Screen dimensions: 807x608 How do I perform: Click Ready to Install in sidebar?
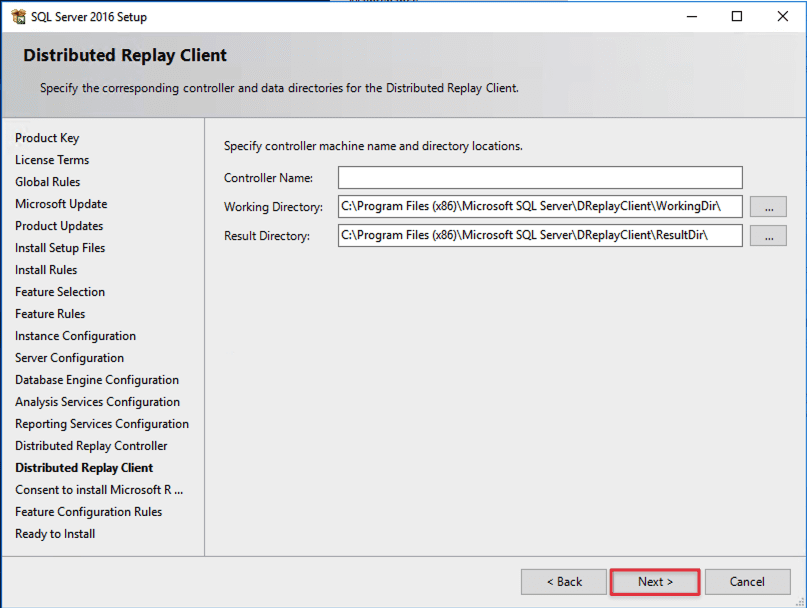coord(55,534)
